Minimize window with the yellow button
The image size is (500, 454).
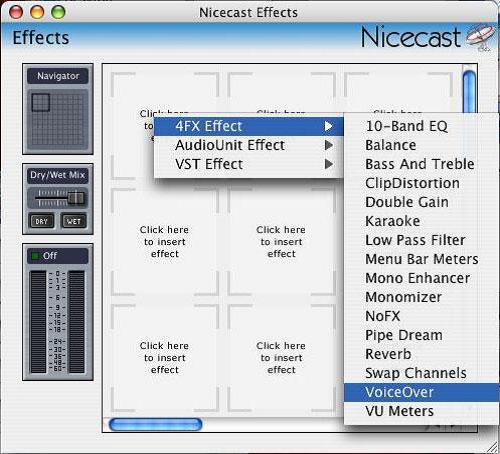point(37,12)
